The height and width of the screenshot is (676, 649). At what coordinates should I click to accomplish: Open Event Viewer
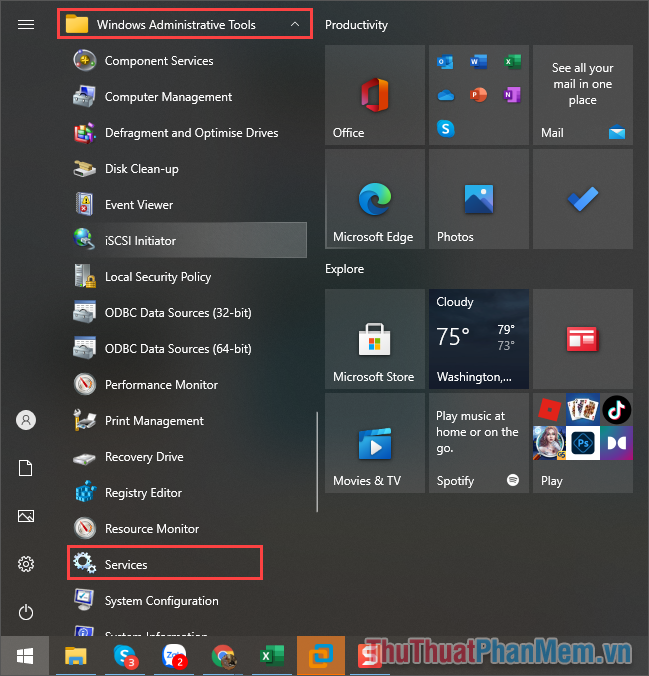[x=187, y=205]
